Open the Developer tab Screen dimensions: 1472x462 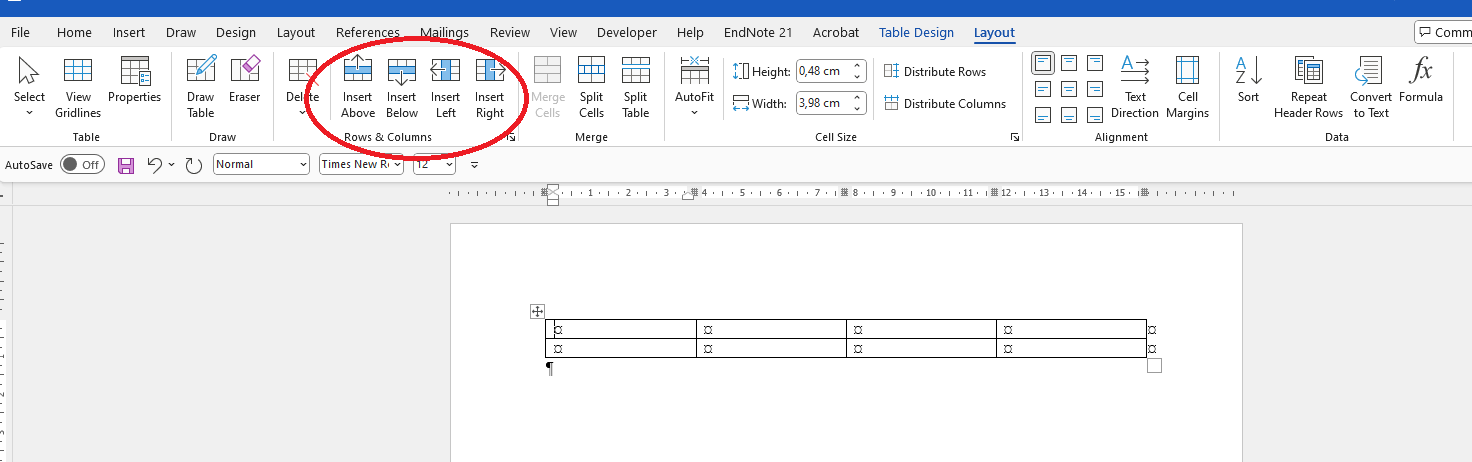coord(627,32)
